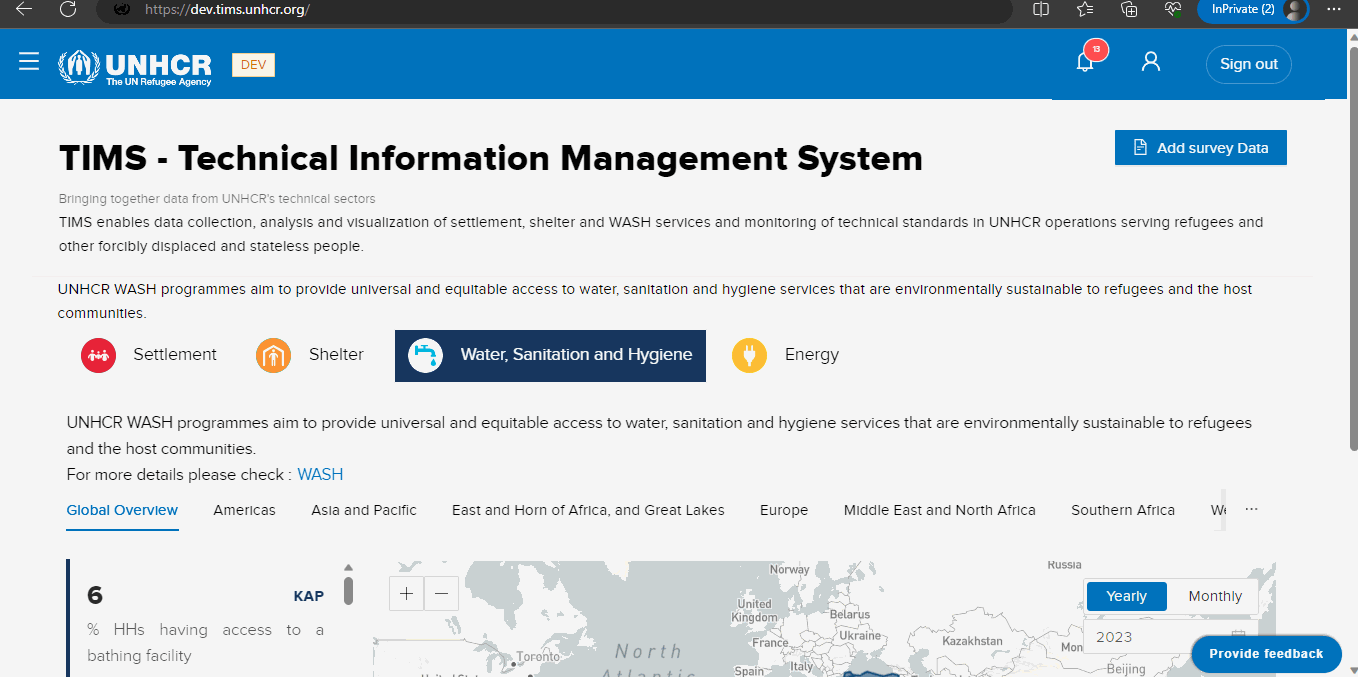Click the water tap icon in WASH tab
Image resolution: width=1358 pixels, height=677 pixels.
[x=426, y=355]
